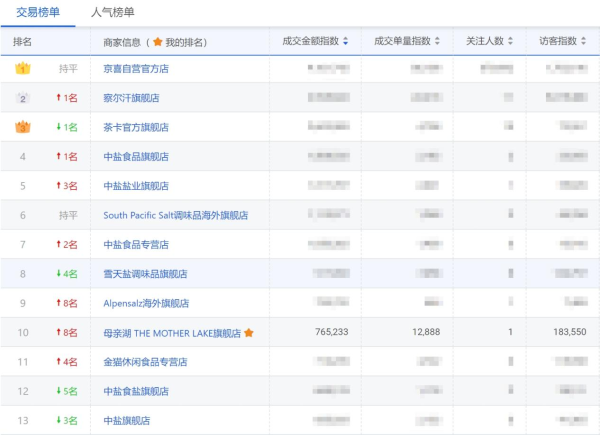Open 中盐食品专营店 store link

pyautogui.click(x=136, y=244)
